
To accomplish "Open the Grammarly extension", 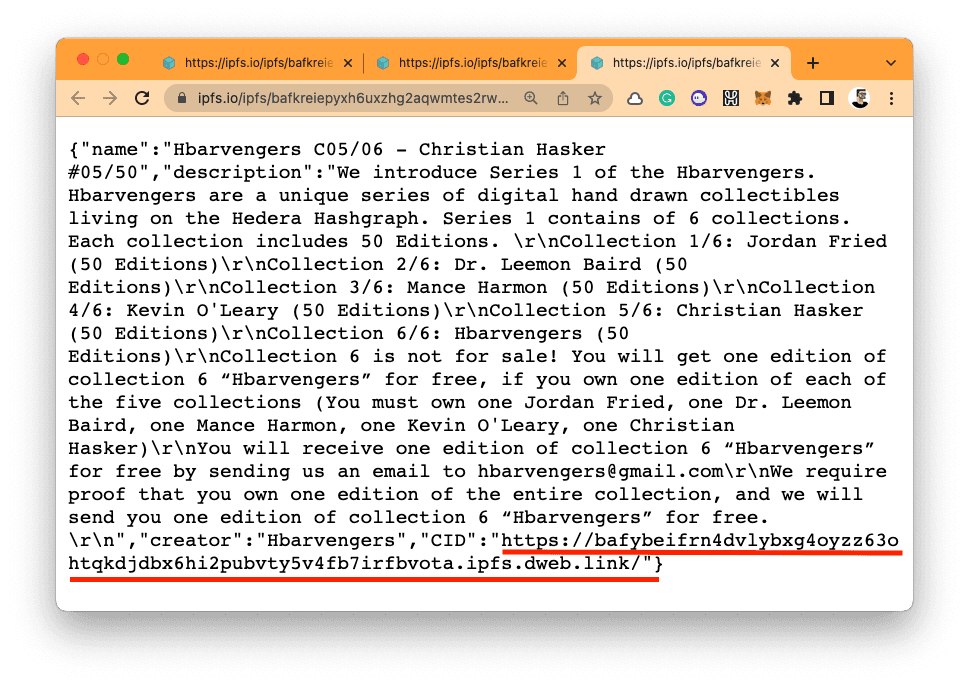I will (x=667, y=98).
